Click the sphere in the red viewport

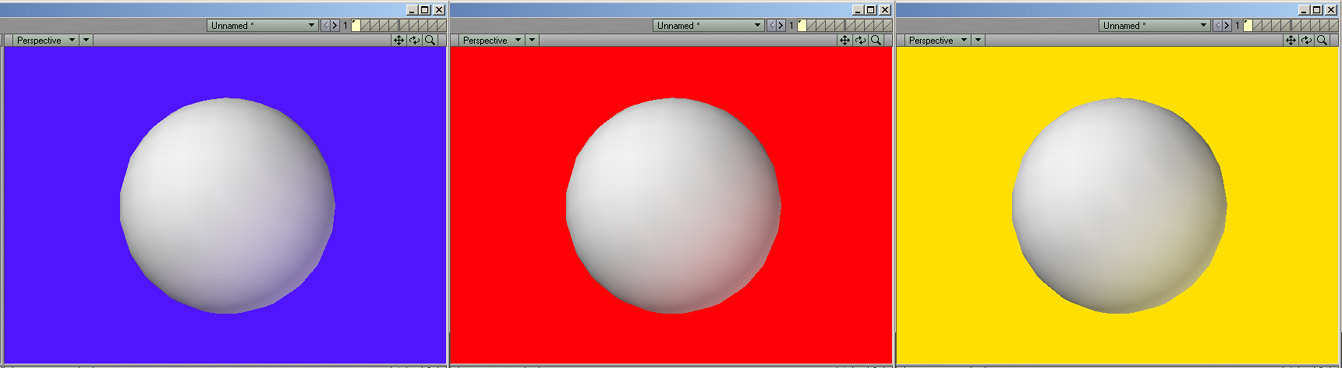point(673,205)
